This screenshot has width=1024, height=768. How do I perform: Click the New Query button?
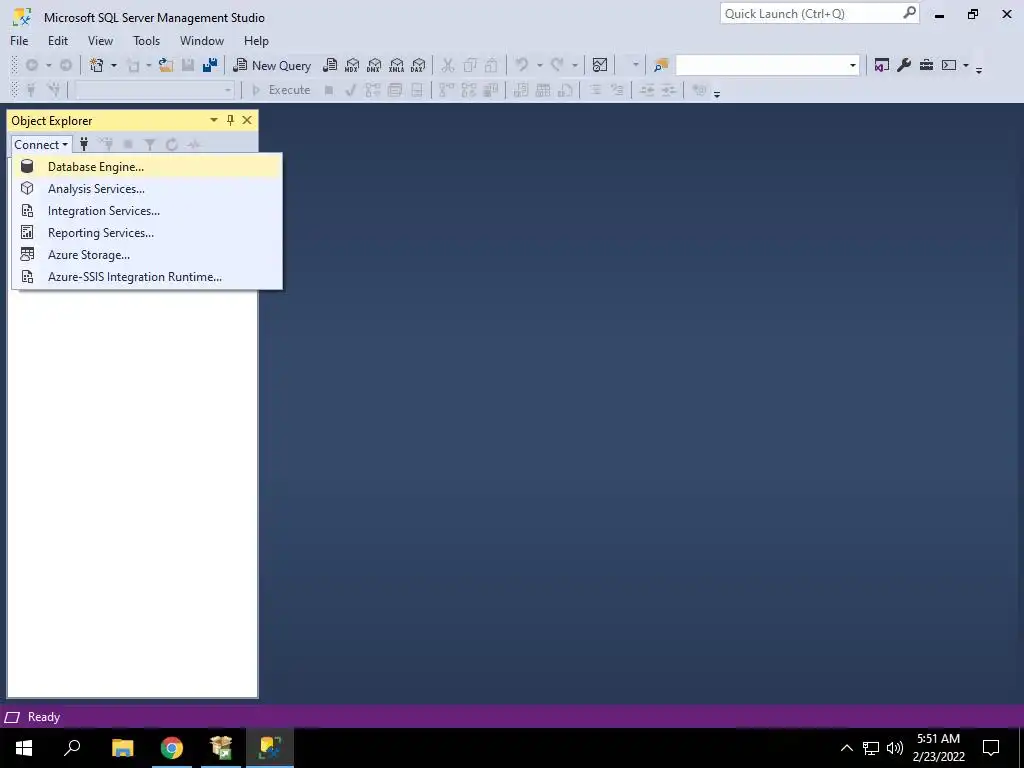click(x=272, y=65)
